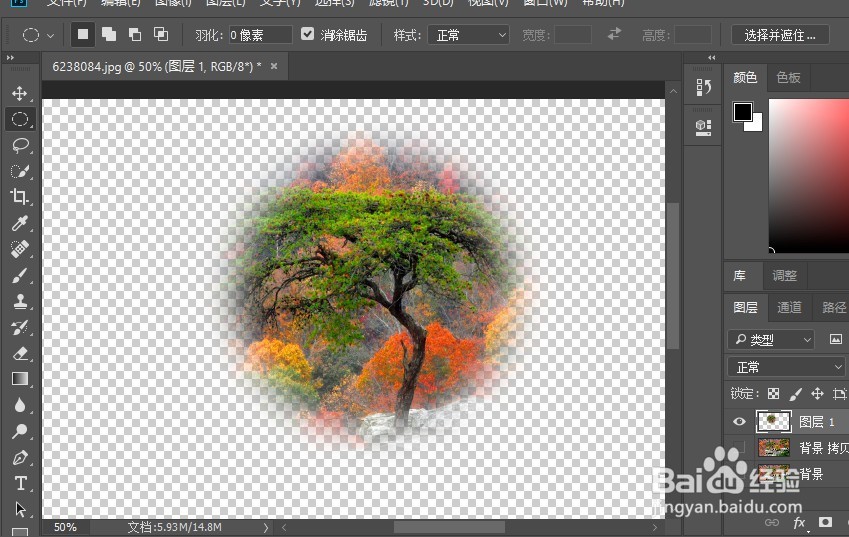849x537 pixels.
Task: Switch to the 颜色 color tab
Action: coord(745,77)
